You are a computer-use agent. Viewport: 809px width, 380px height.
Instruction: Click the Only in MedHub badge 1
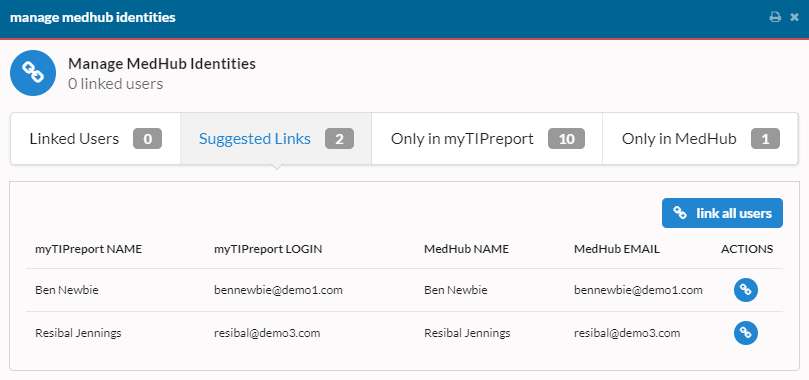(x=765, y=139)
